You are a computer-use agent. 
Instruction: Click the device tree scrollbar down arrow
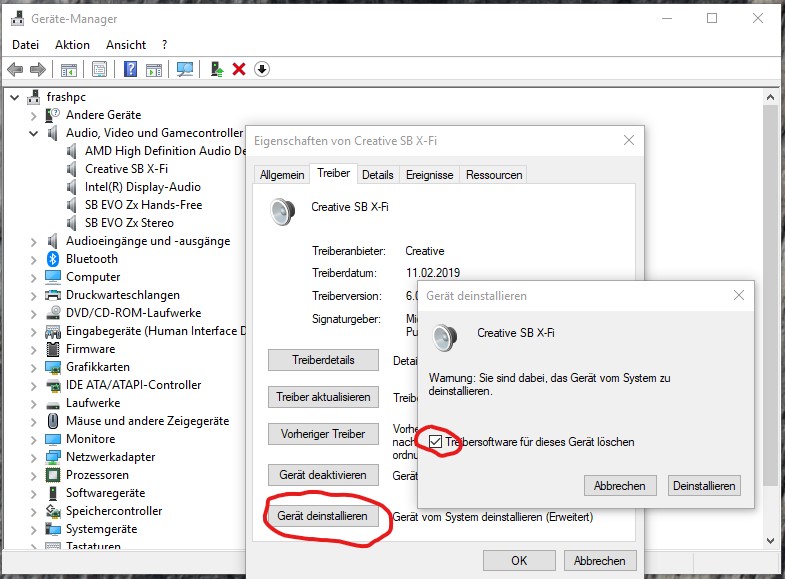pos(770,540)
